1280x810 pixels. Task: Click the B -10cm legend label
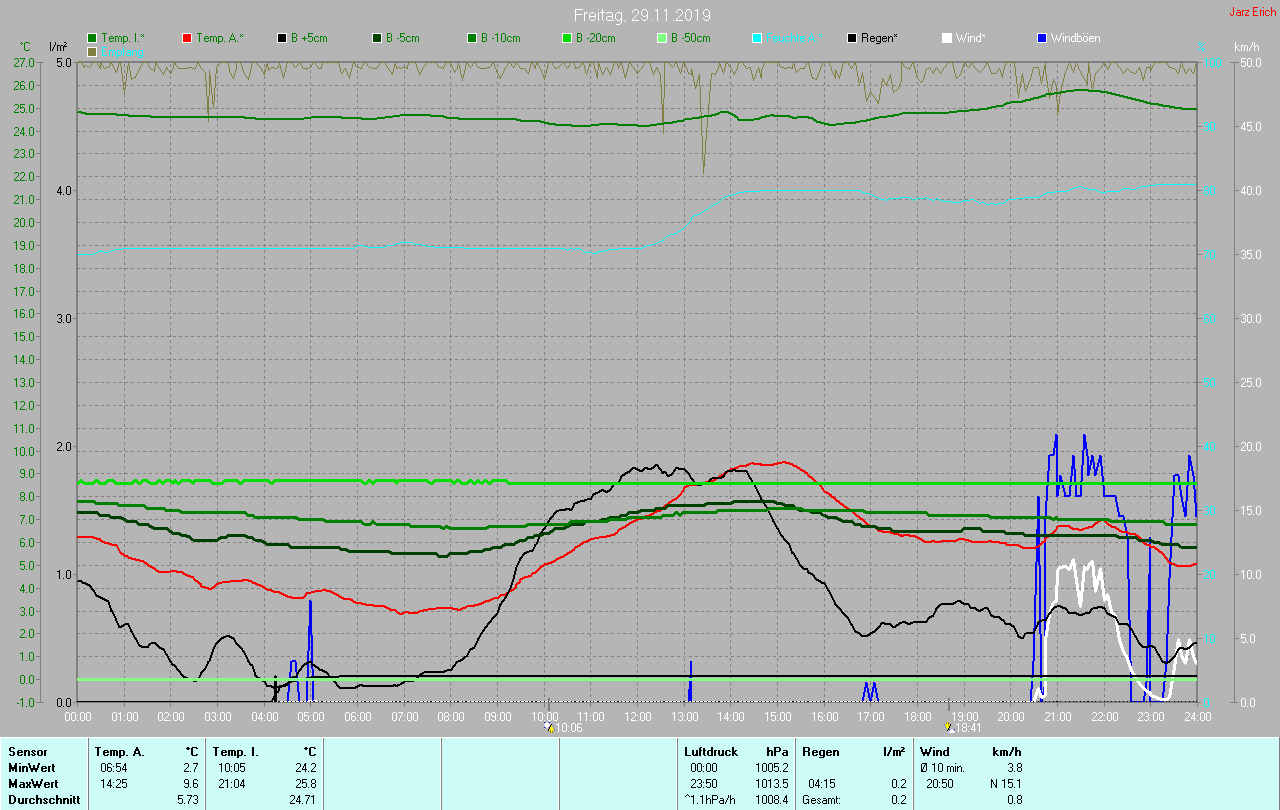click(500, 38)
